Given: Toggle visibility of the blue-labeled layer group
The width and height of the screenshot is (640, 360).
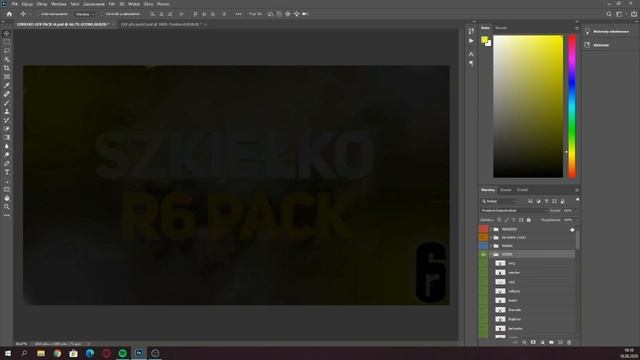Looking at the screenshot, I should coord(484,246).
